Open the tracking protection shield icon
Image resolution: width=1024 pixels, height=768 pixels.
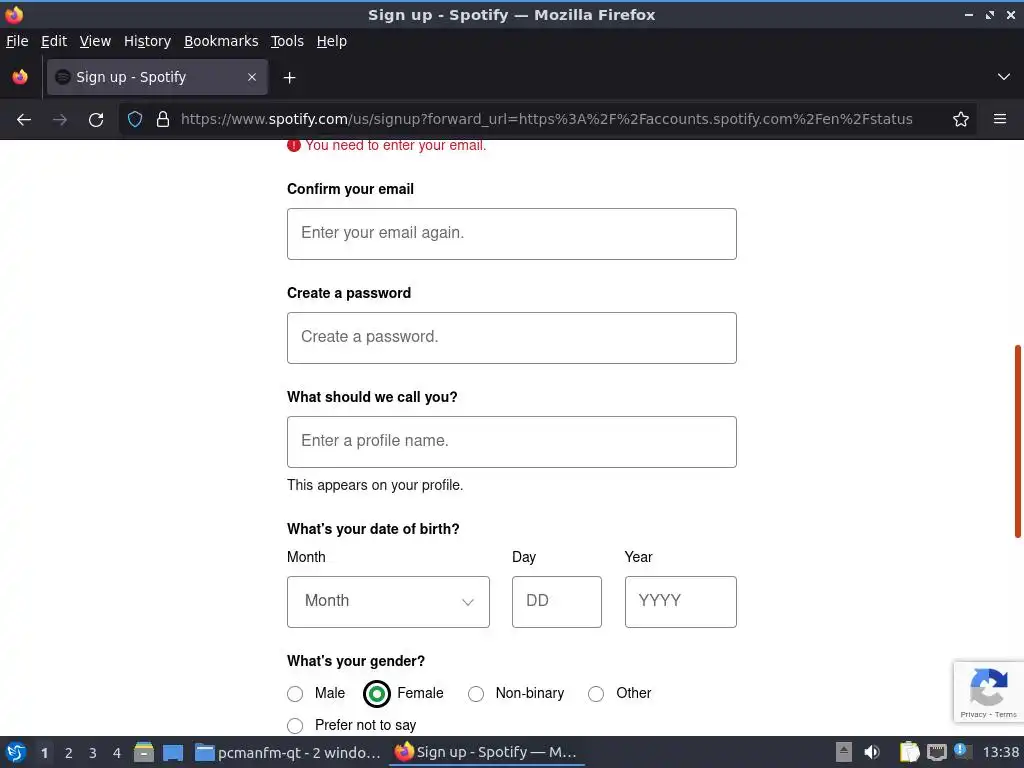pos(135,120)
